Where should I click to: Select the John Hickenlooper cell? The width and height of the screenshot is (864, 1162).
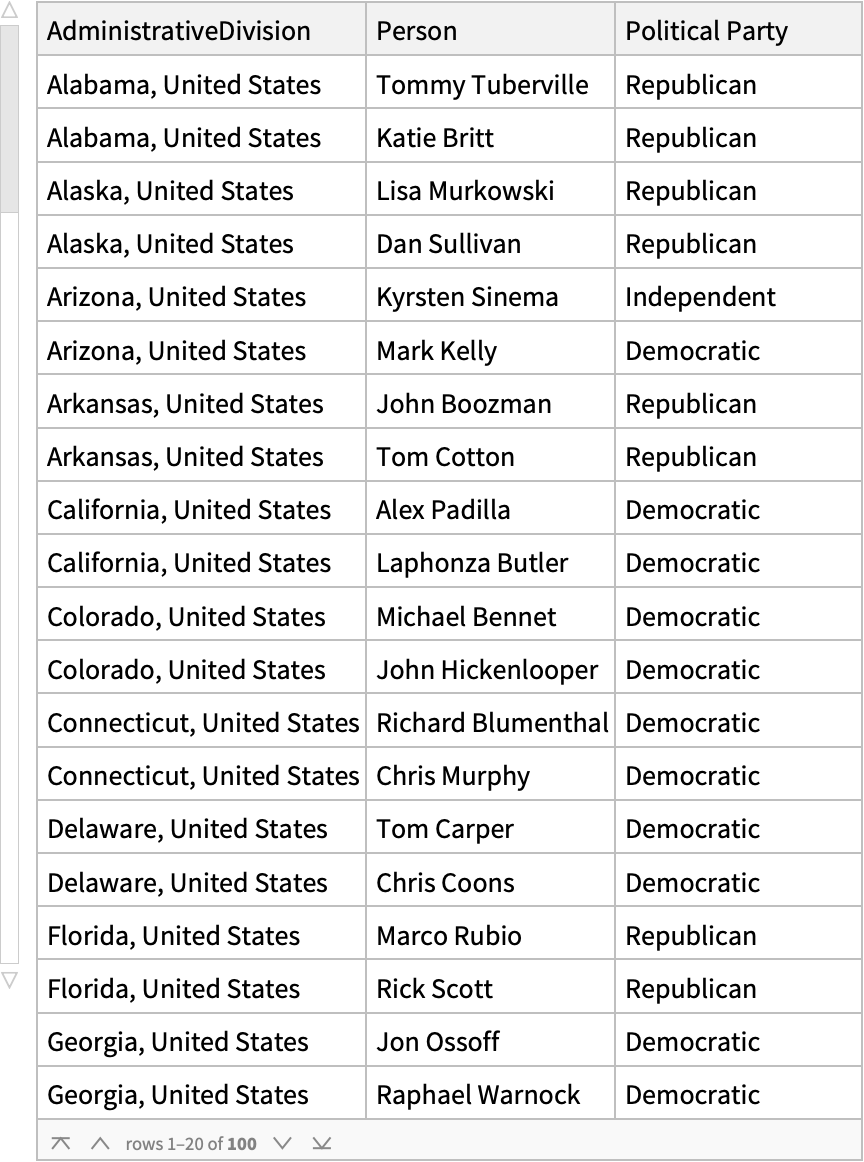[487, 670]
